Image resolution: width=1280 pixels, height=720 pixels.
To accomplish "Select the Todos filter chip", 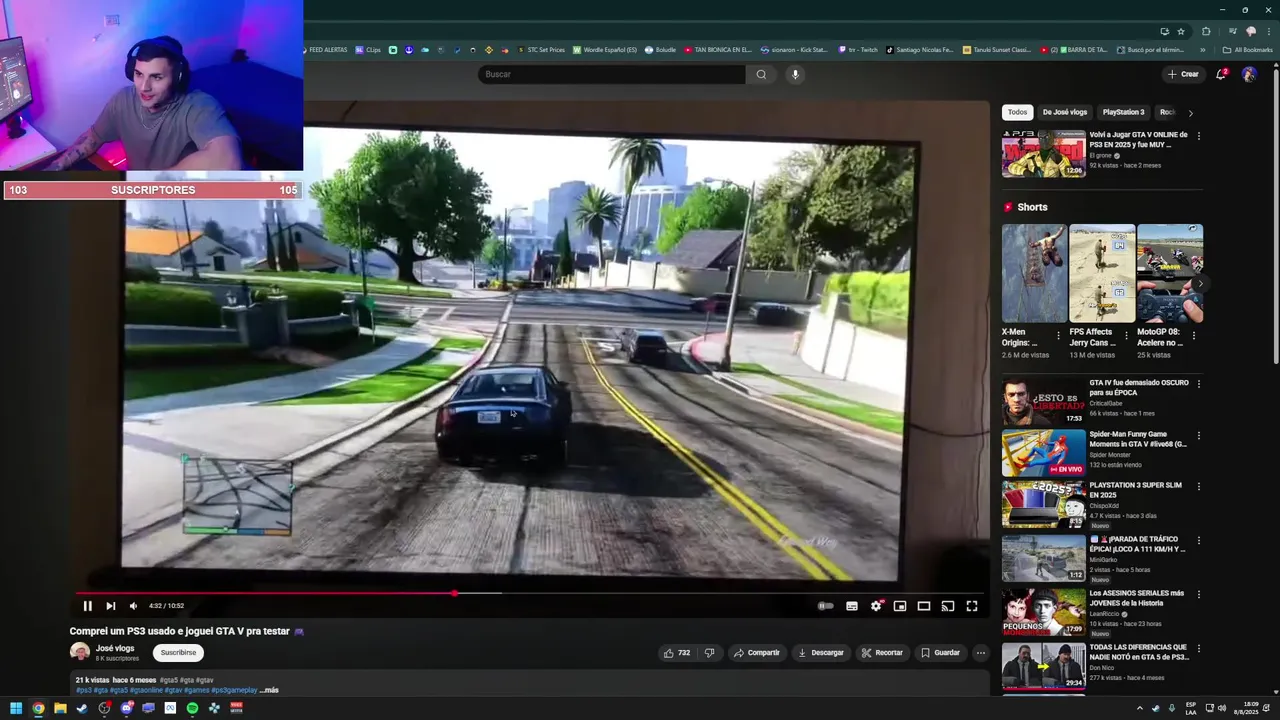I will (x=1017, y=112).
